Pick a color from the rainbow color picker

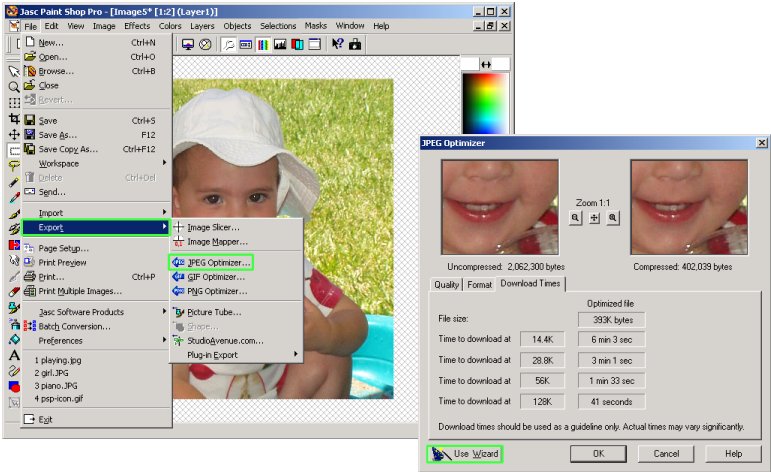click(x=485, y=103)
